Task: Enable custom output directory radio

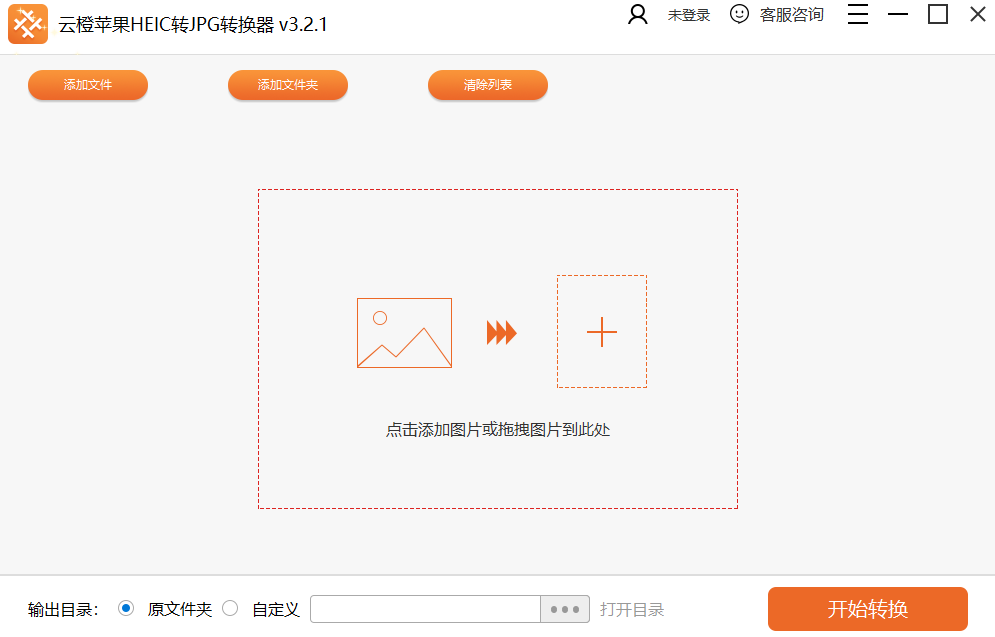Action: 230,608
